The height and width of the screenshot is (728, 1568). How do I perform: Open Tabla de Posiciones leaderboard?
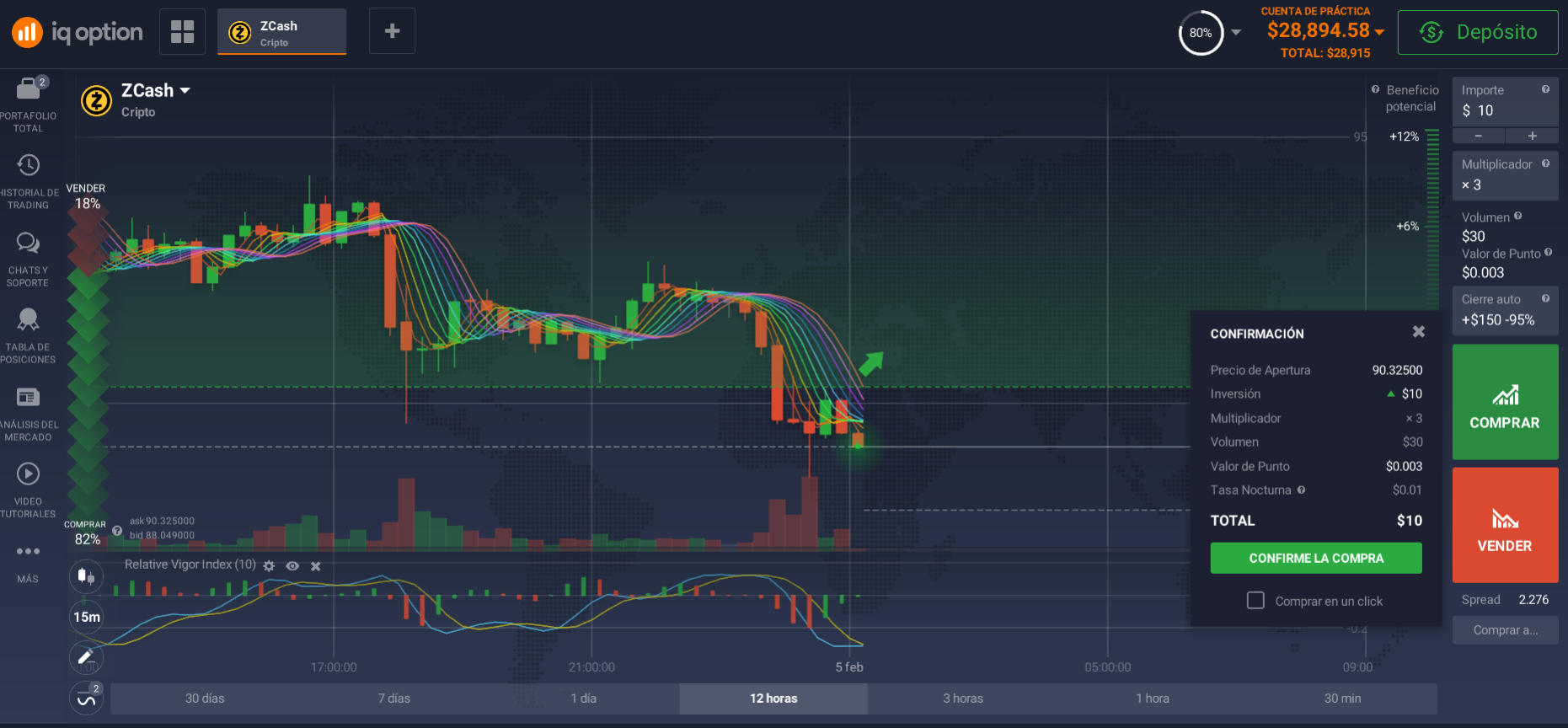click(29, 319)
